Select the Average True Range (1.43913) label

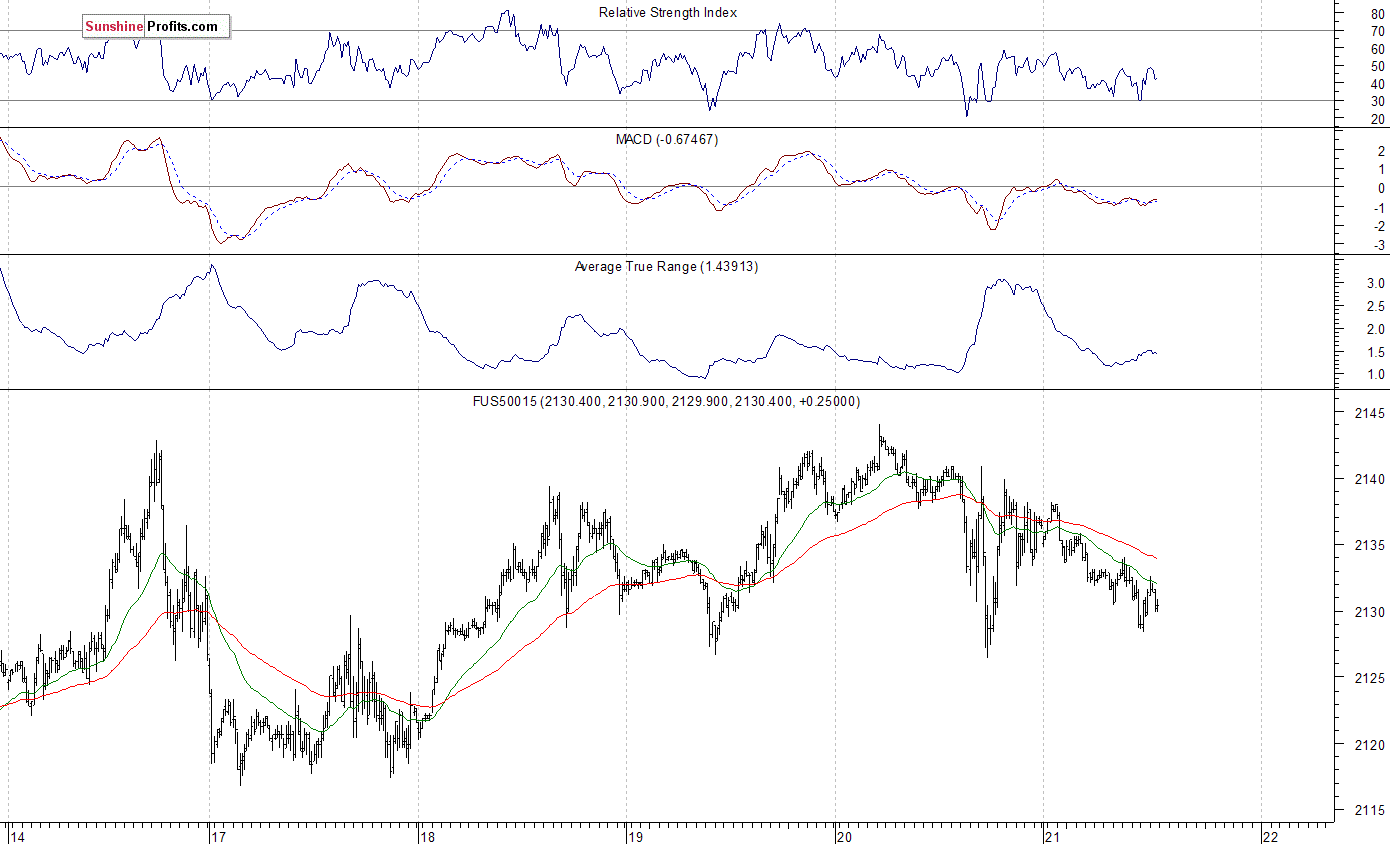coord(667,266)
